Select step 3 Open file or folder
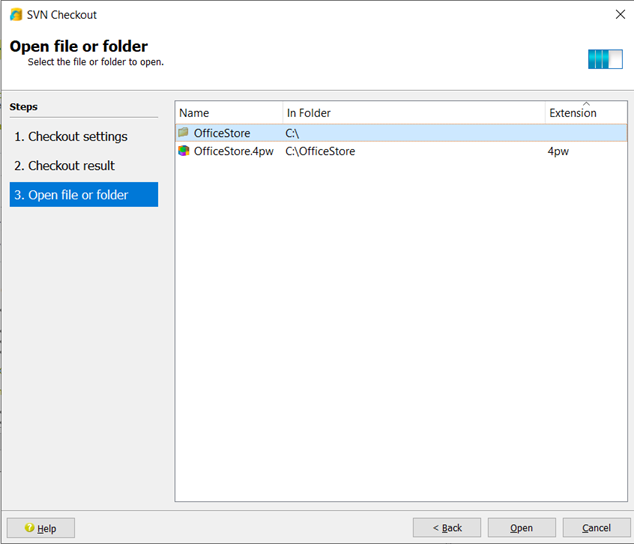634x544 pixels. [x=84, y=195]
